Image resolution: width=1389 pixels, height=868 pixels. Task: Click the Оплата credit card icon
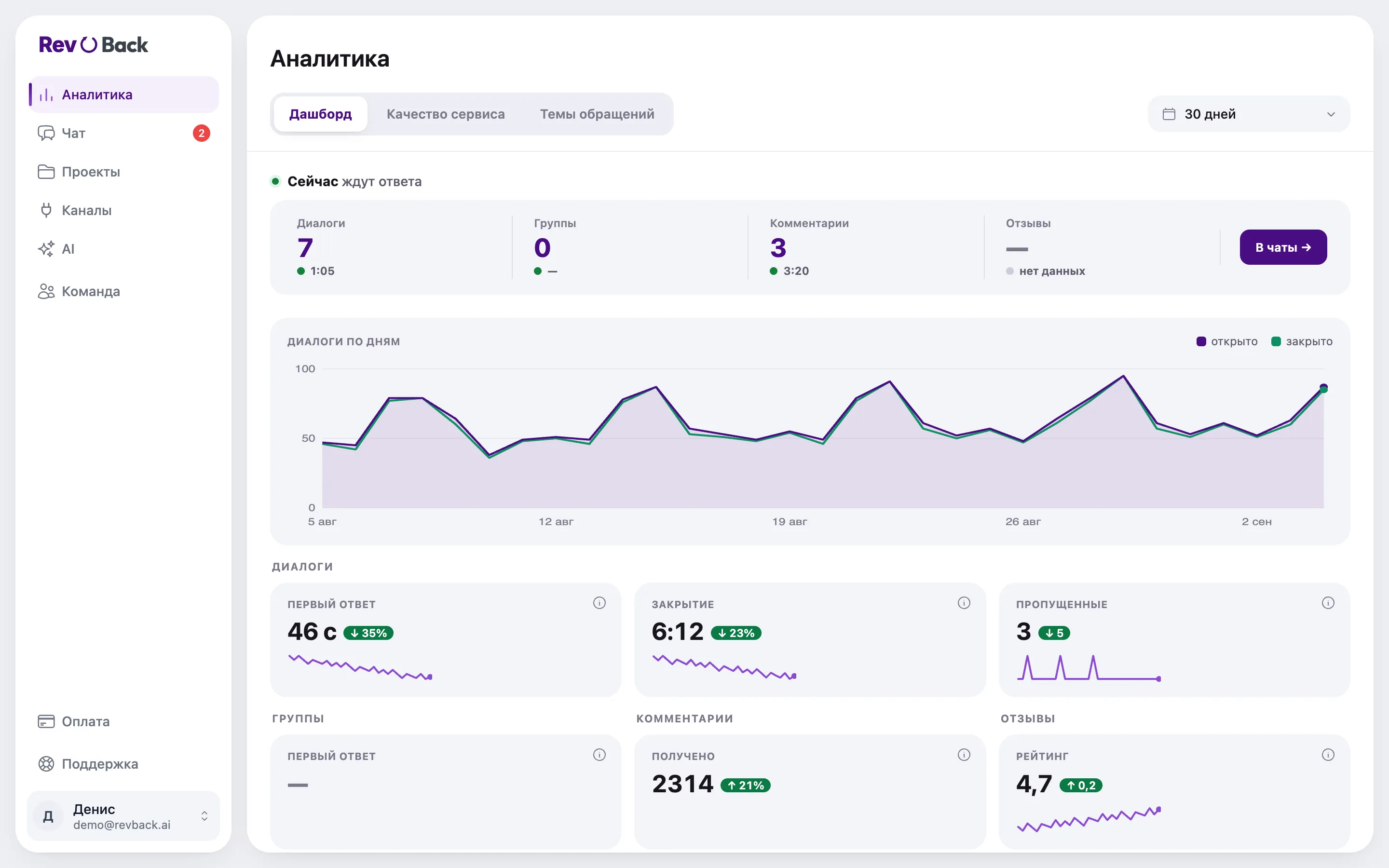pyautogui.click(x=46, y=721)
